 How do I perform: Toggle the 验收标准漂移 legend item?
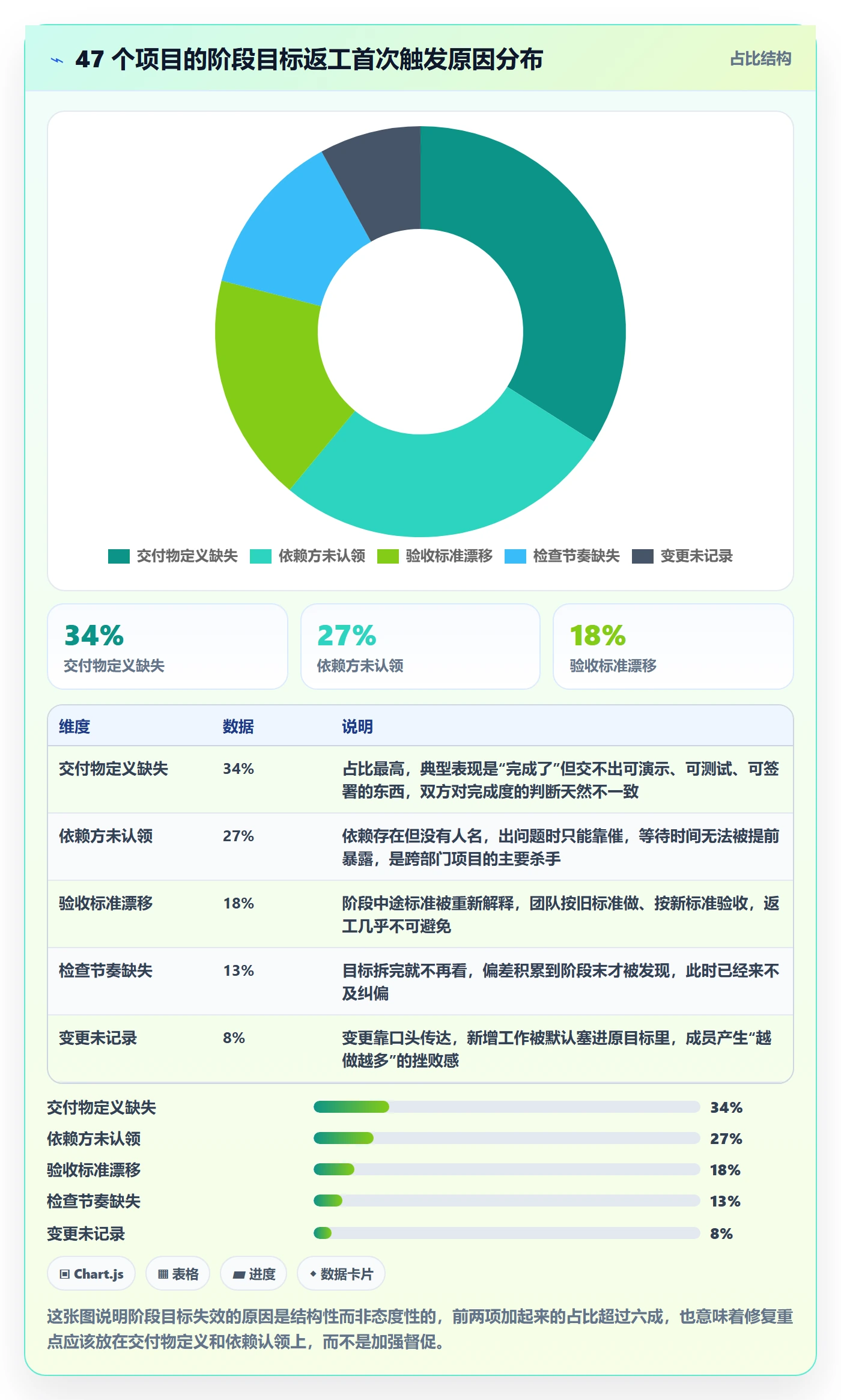tap(435, 556)
